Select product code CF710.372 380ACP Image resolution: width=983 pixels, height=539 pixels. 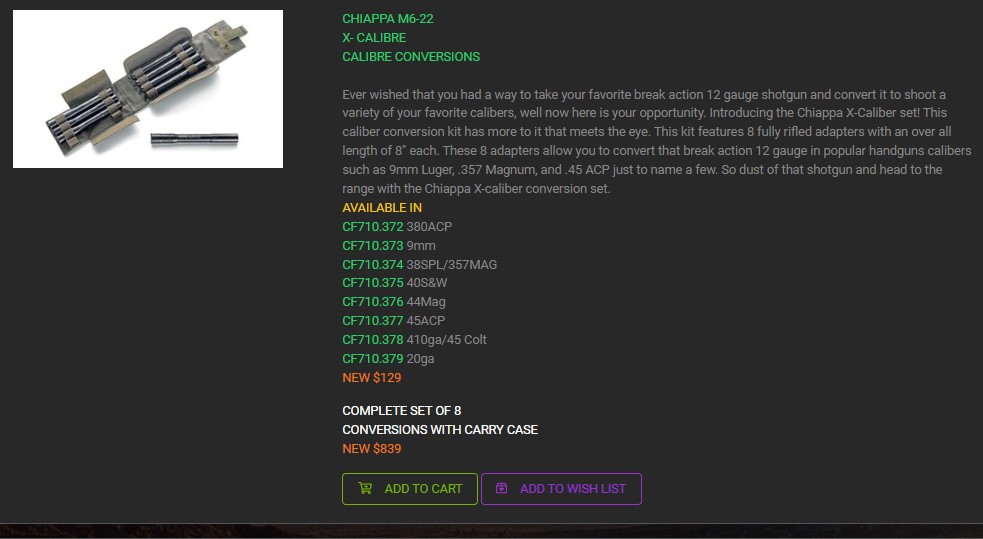(x=397, y=226)
